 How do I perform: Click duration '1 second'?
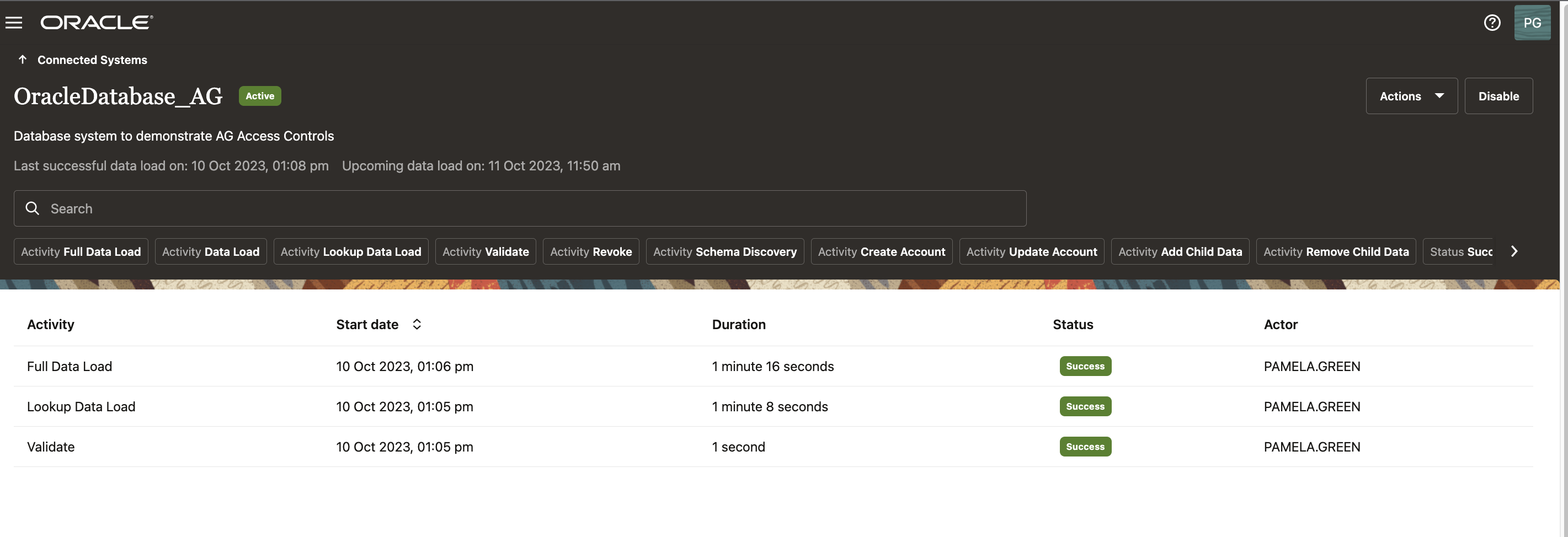(x=738, y=447)
